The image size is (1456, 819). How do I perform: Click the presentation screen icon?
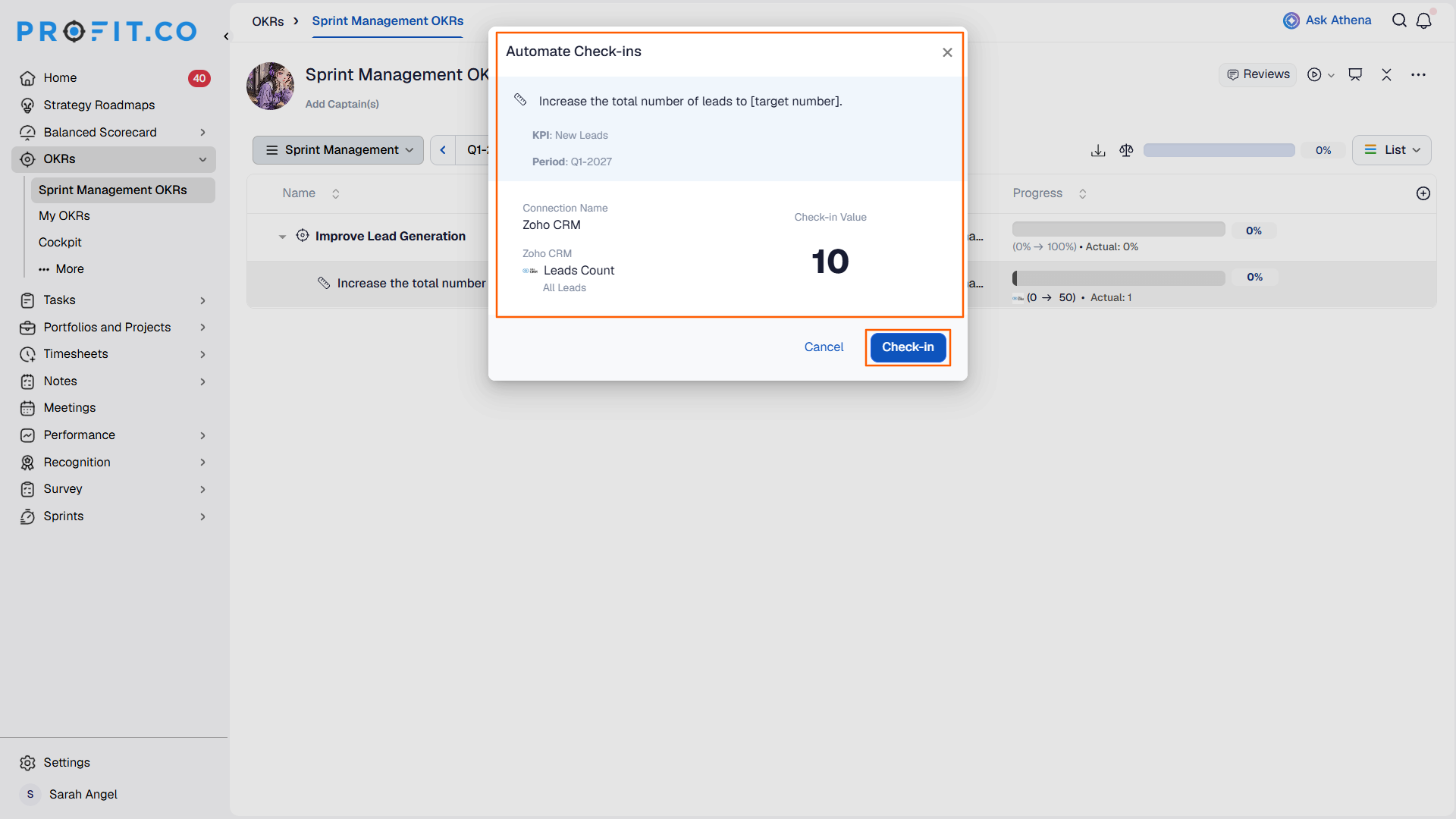pyautogui.click(x=1355, y=74)
